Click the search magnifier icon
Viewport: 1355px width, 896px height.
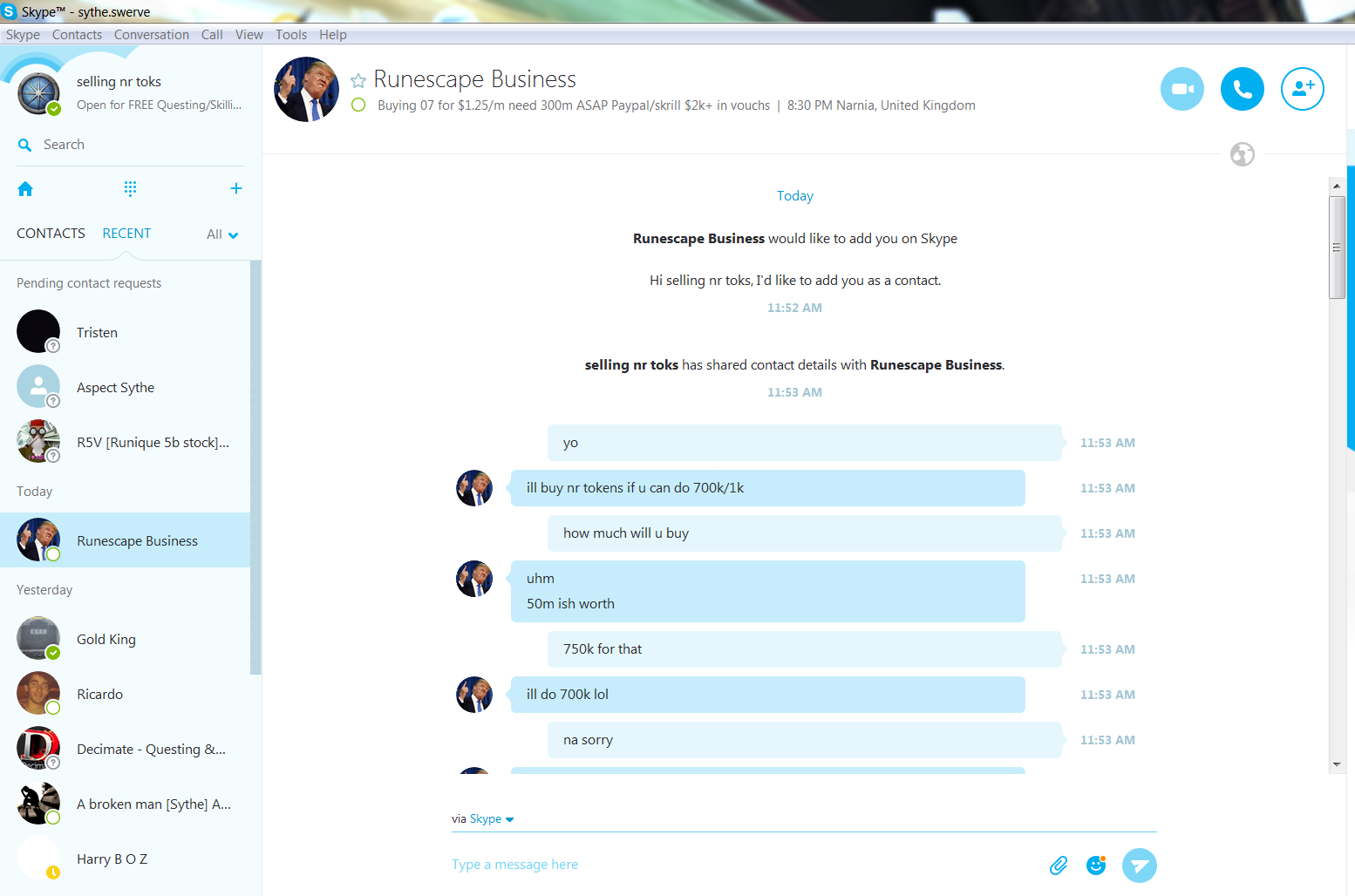click(25, 145)
